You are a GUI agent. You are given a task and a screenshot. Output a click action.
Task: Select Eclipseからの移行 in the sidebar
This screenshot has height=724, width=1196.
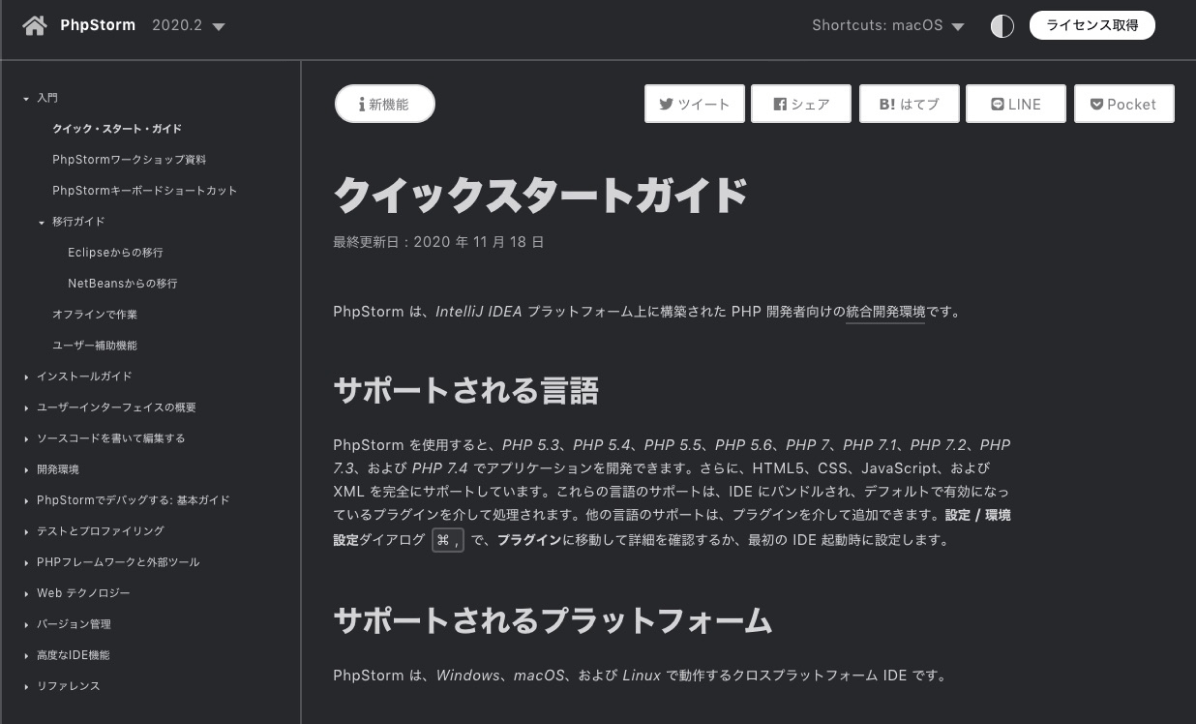click(115, 252)
